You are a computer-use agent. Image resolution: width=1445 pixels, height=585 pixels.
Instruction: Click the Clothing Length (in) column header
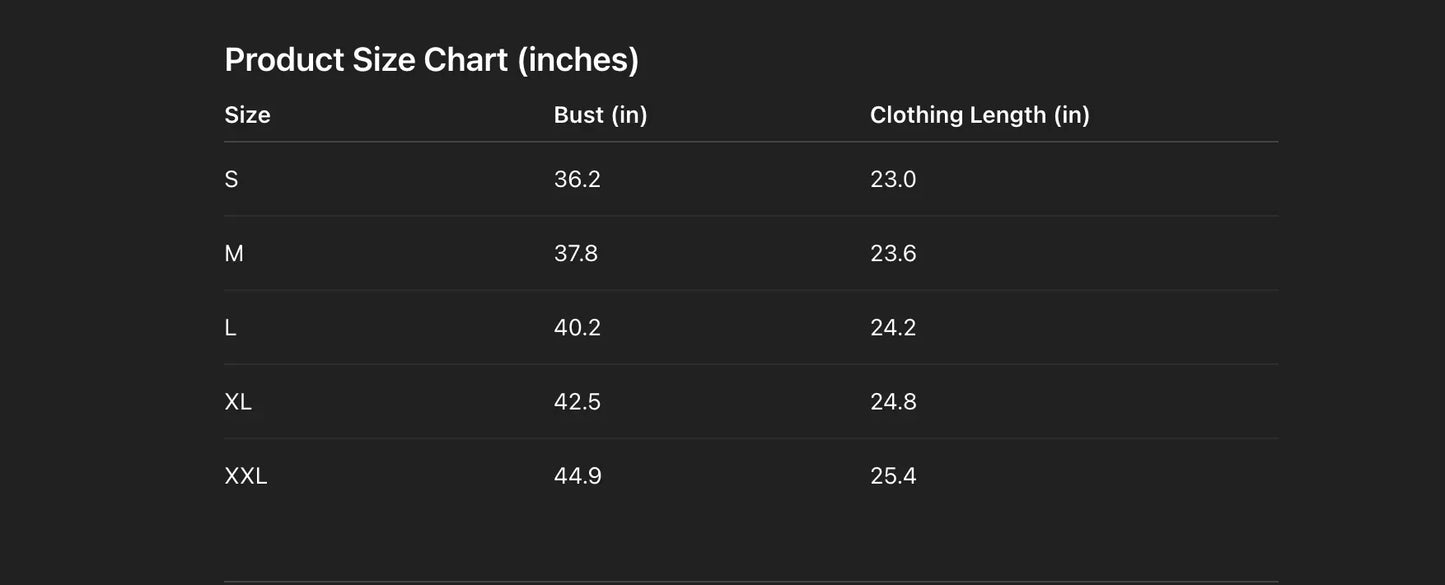pos(979,115)
